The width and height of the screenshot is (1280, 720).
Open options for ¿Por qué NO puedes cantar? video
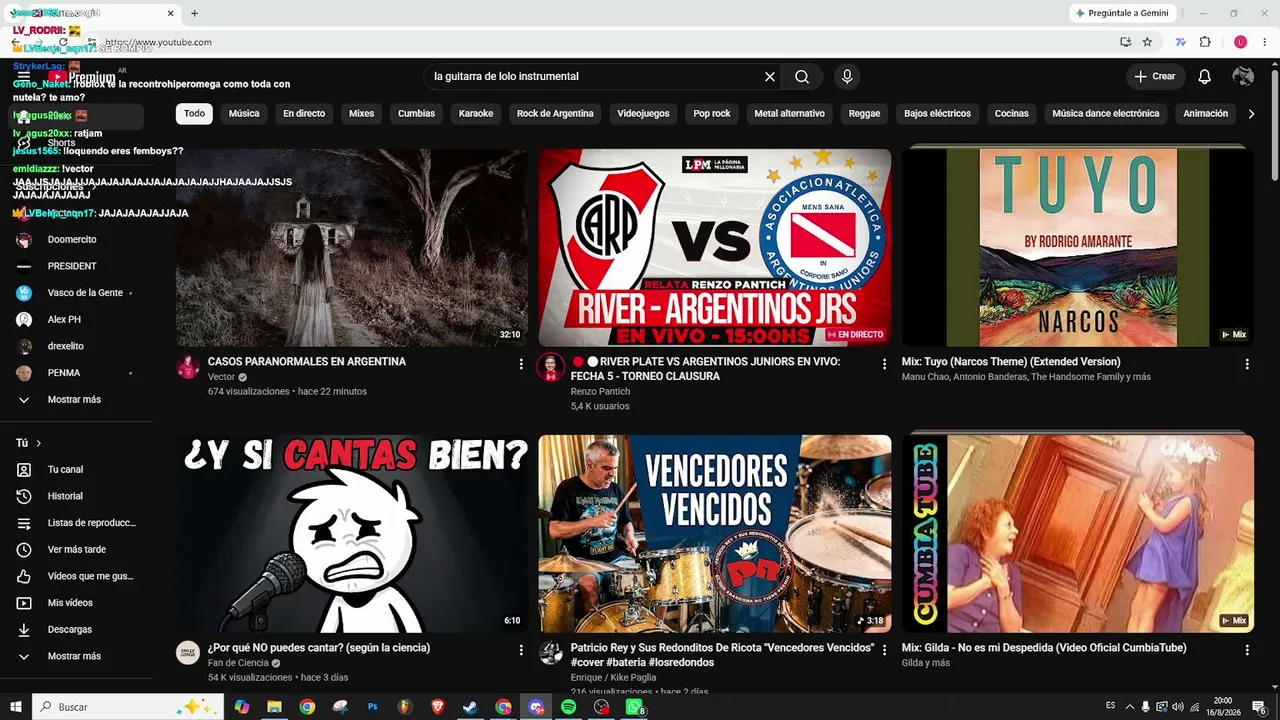coord(521,650)
